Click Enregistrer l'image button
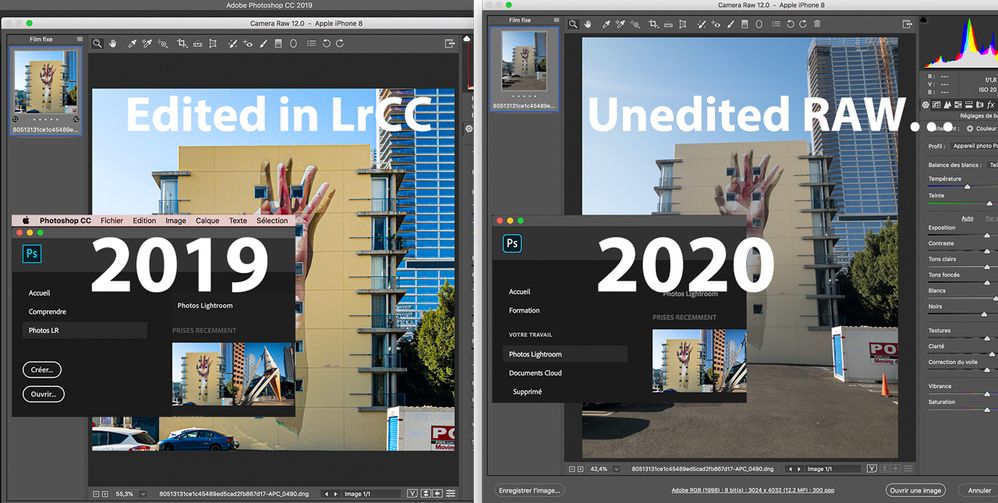 pos(530,490)
